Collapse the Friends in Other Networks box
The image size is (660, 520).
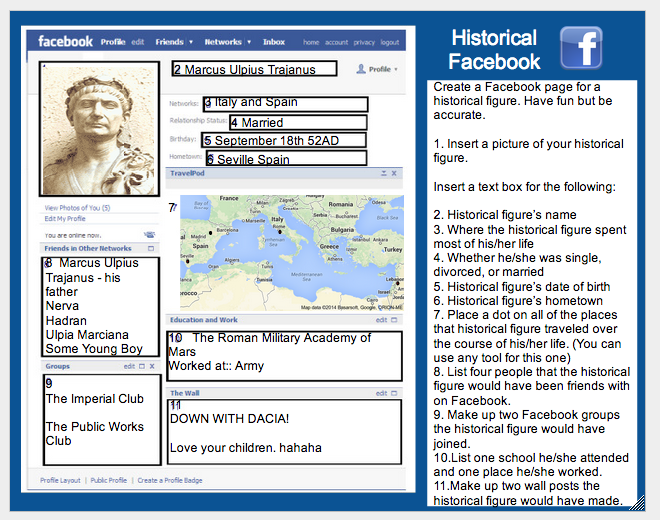[151, 248]
